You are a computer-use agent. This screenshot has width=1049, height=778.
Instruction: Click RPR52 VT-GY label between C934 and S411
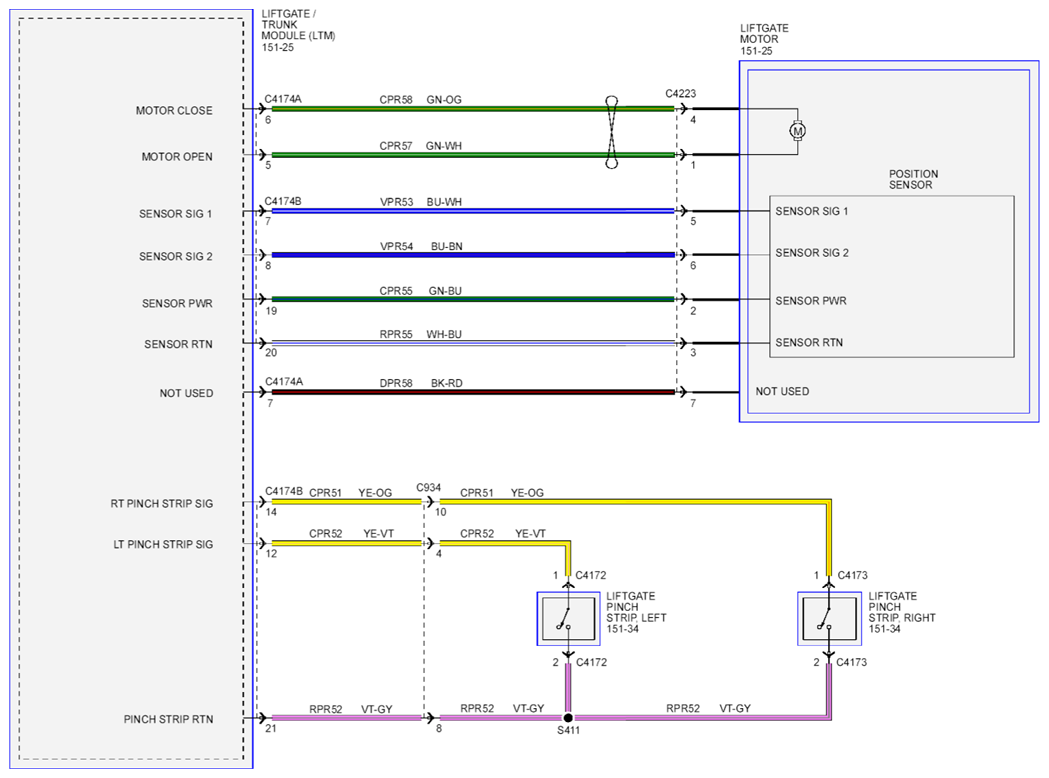tap(502, 708)
